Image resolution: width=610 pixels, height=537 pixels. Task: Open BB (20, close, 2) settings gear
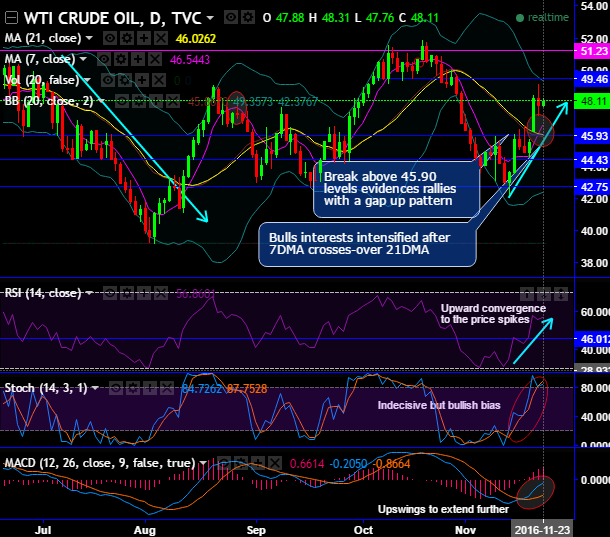(x=139, y=102)
